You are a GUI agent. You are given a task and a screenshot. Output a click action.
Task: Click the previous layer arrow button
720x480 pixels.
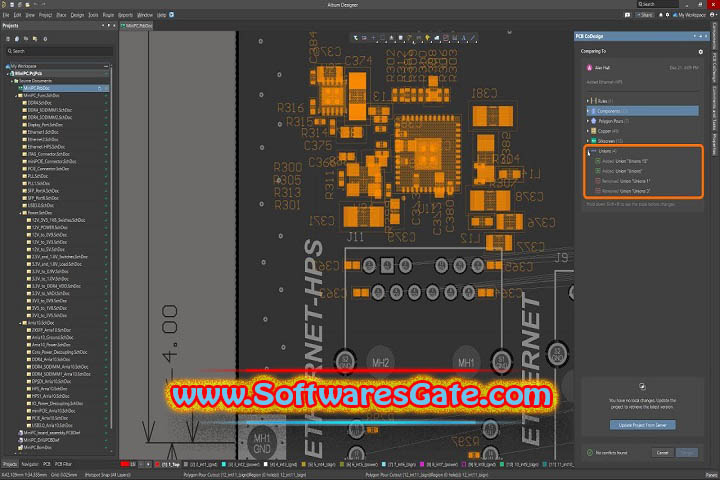point(141,464)
